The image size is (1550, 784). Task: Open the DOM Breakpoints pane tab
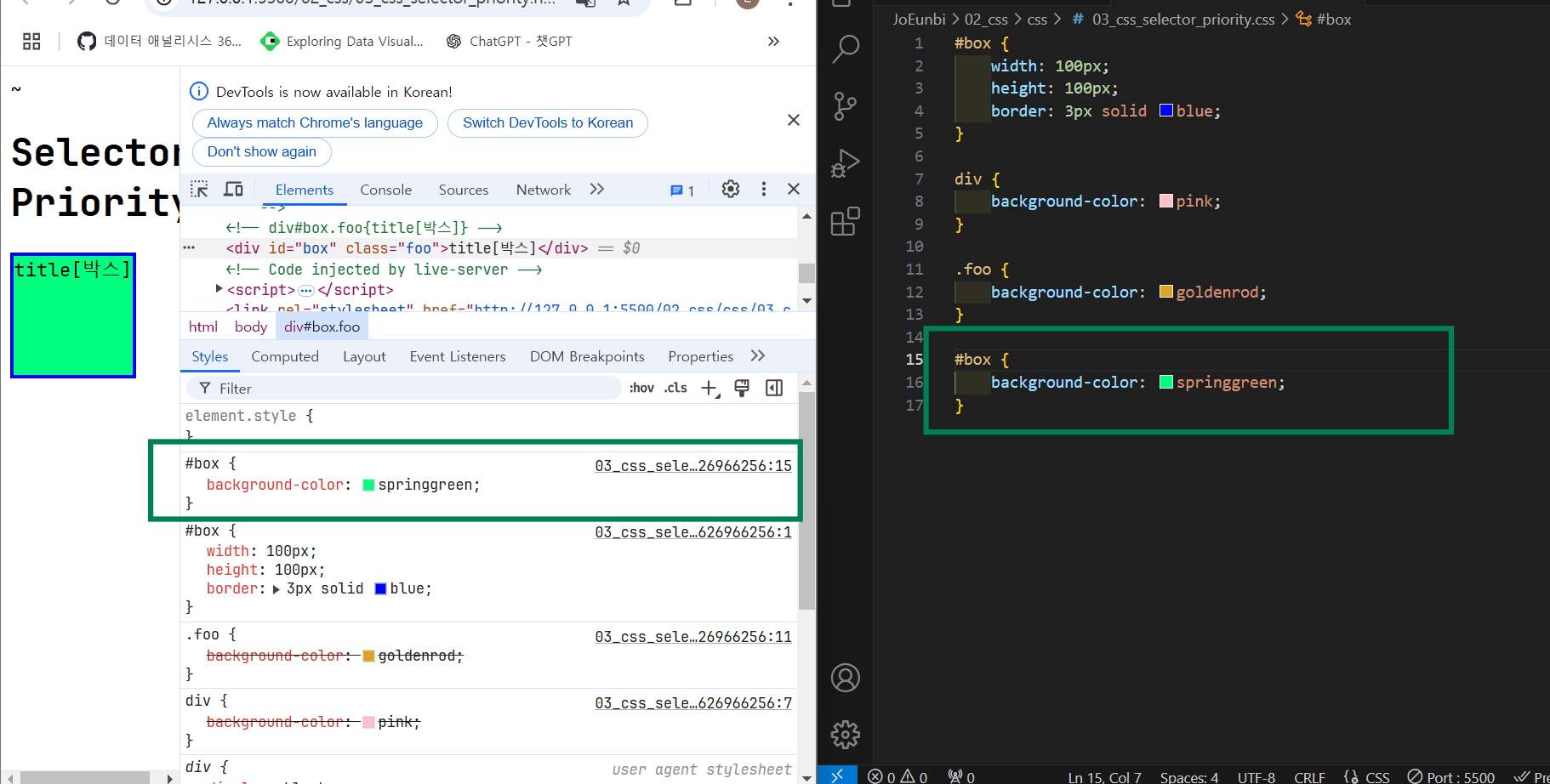tap(587, 356)
